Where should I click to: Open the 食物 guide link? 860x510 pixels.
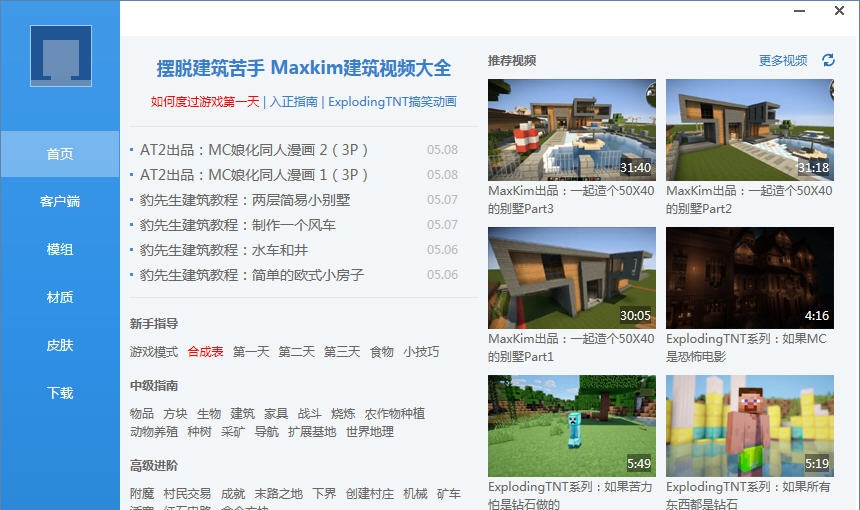pos(382,352)
